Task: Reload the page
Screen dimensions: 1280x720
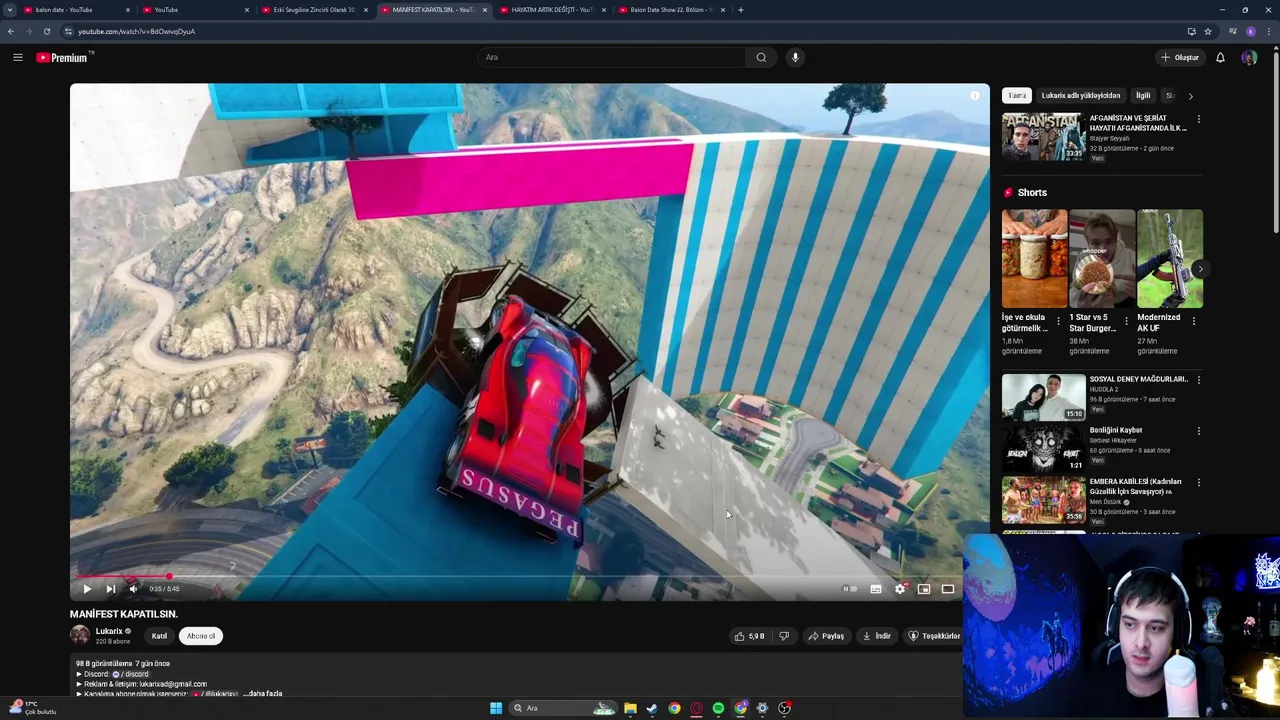Action: pos(47,31)
